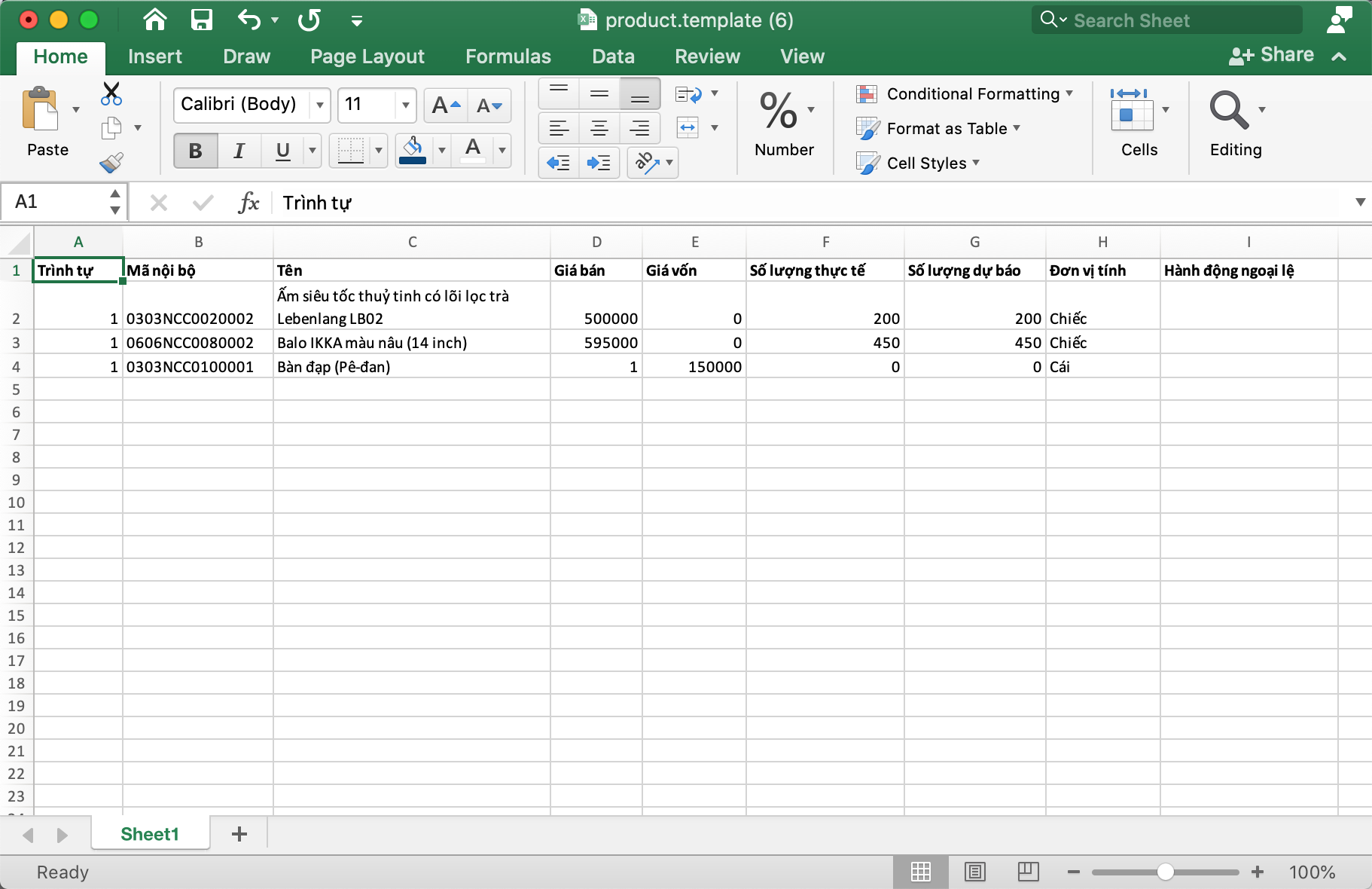1372x889 pixels.
Task: Open fill color dropdown arrow
Action: [442, 151]
